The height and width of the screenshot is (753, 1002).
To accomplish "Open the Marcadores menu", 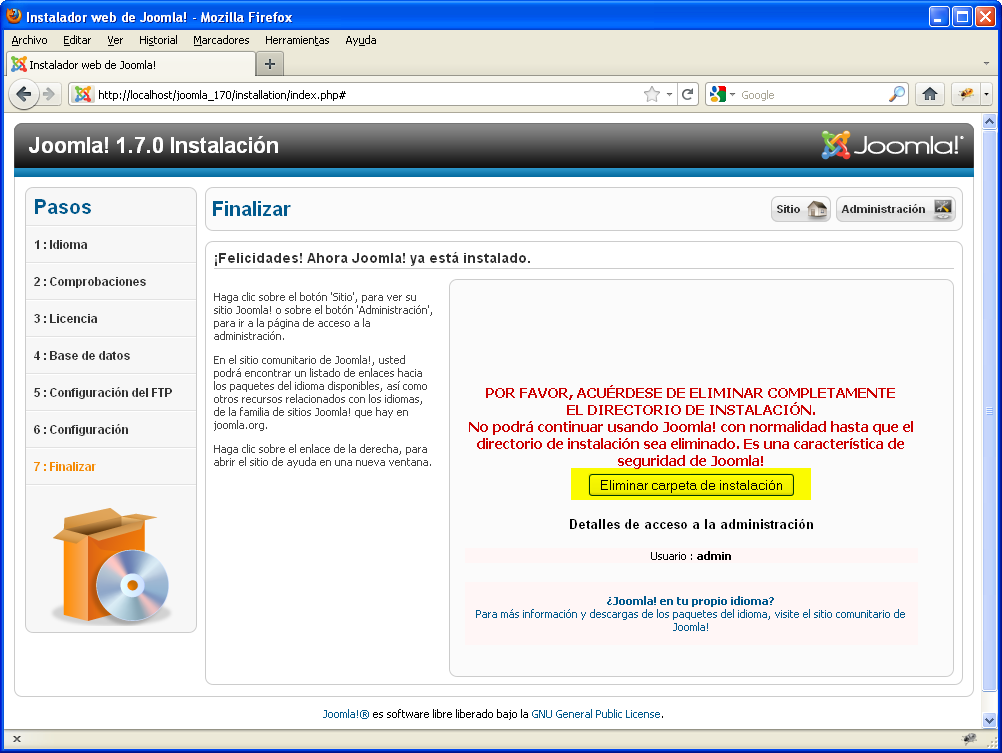I will point(221,40).
